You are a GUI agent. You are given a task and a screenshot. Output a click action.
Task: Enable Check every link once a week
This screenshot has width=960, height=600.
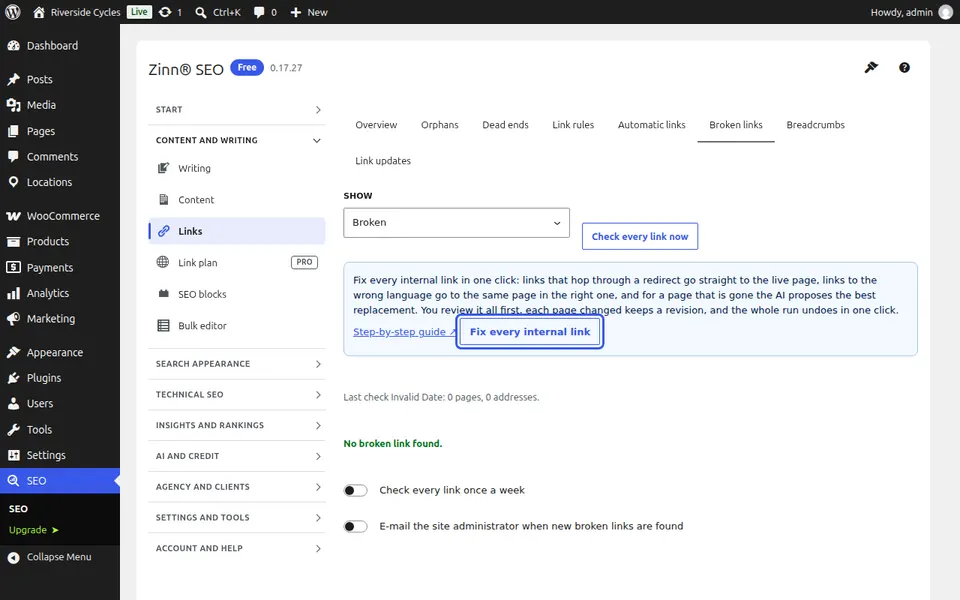click(355, 490)
